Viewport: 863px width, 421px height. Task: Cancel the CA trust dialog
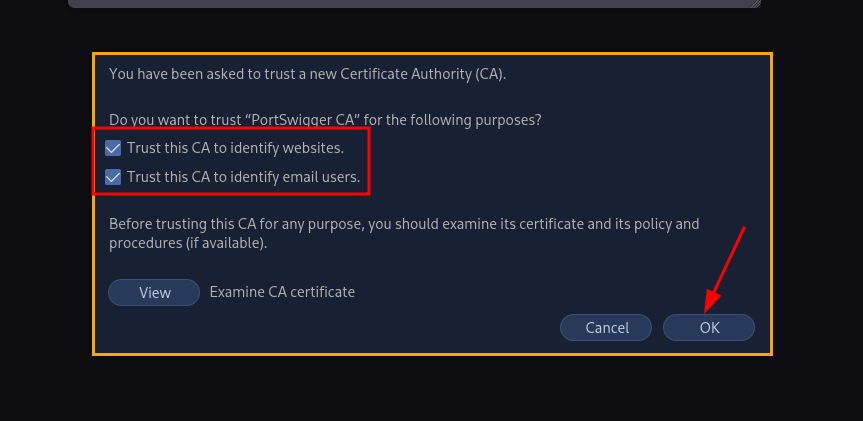pyautogui.click(x=606, y=327)
